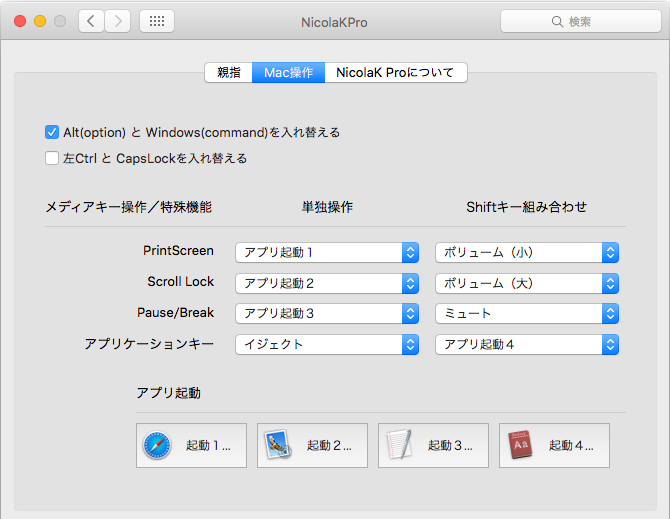Open Pause/Break 単独操作 dropdown アプリ起動3
This screenshot has width=670, height=519.
(327, 314)
